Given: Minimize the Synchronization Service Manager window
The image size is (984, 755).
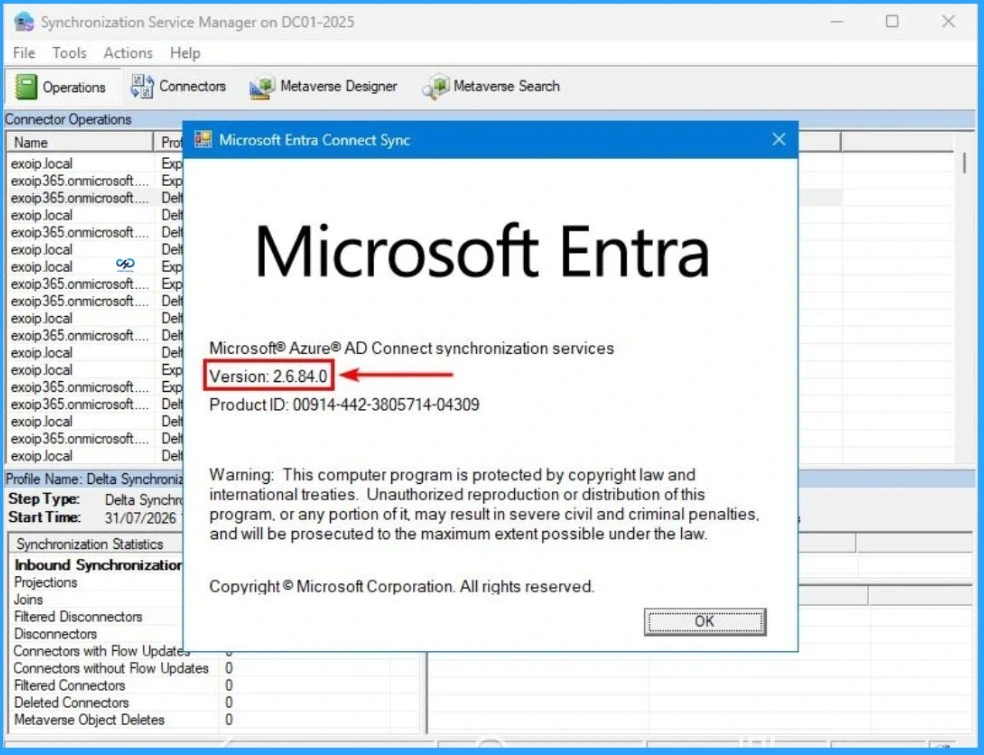Looking at the screenshot, I should click(x=837, y=21).
